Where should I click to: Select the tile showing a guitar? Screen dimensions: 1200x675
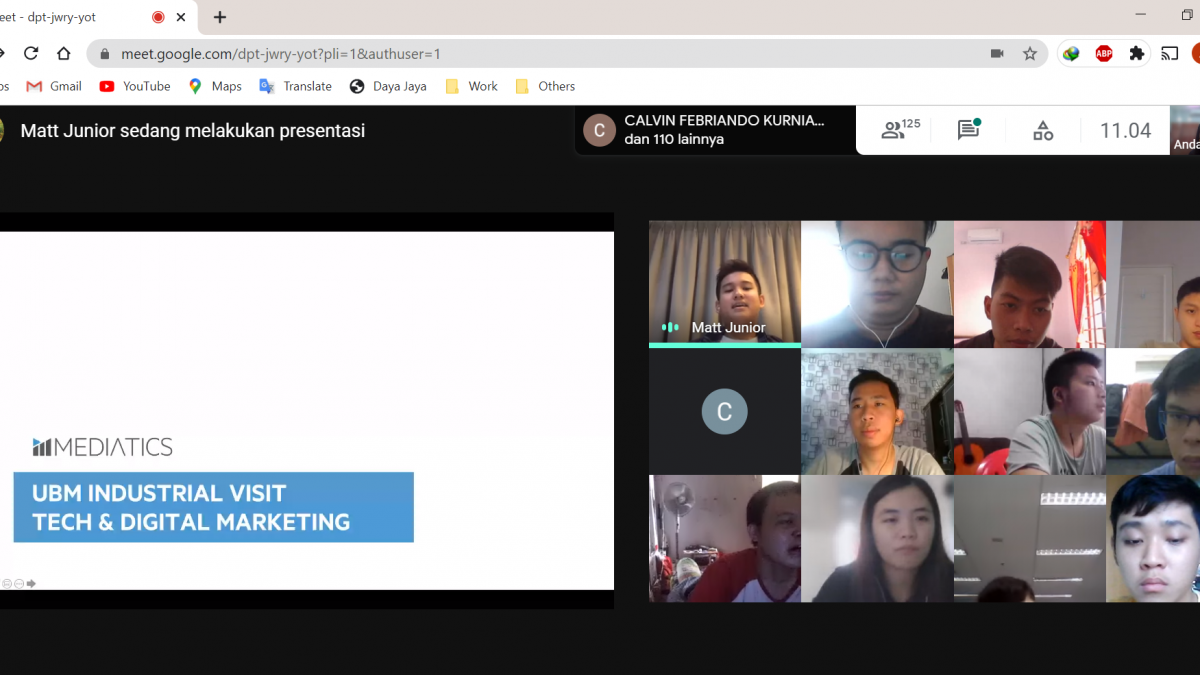tap(1030, 411)
